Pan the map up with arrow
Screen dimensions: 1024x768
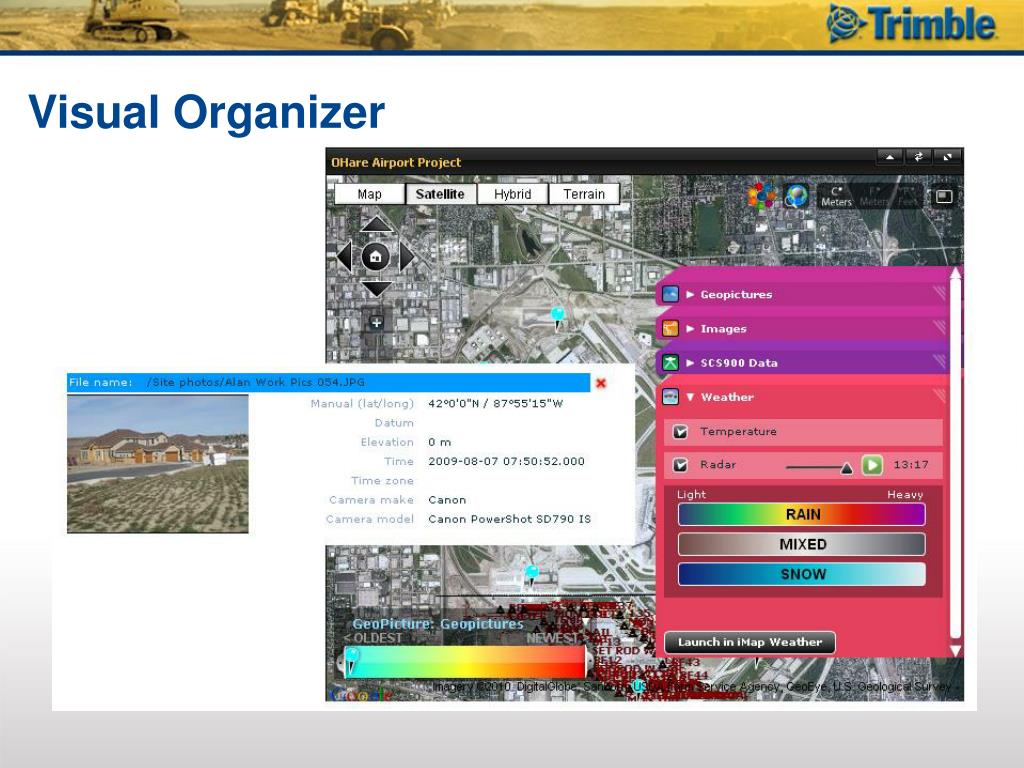[x=376, y=226]
